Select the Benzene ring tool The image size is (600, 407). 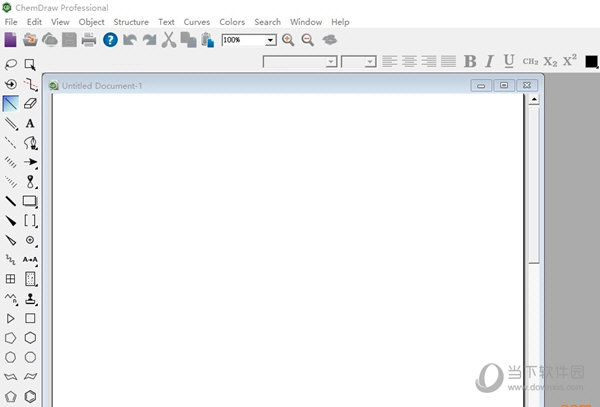click(30, 396)
